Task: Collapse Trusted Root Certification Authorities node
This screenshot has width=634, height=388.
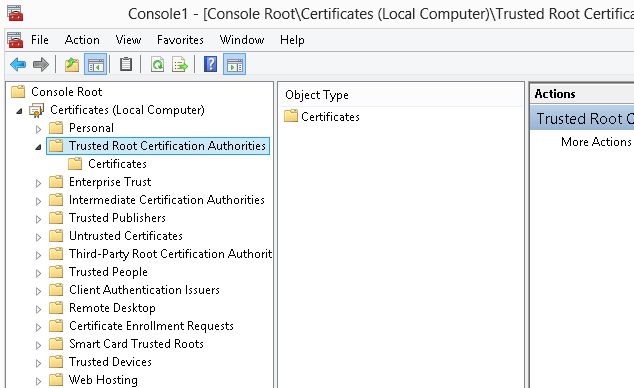Action: click(x=38, y=147)
